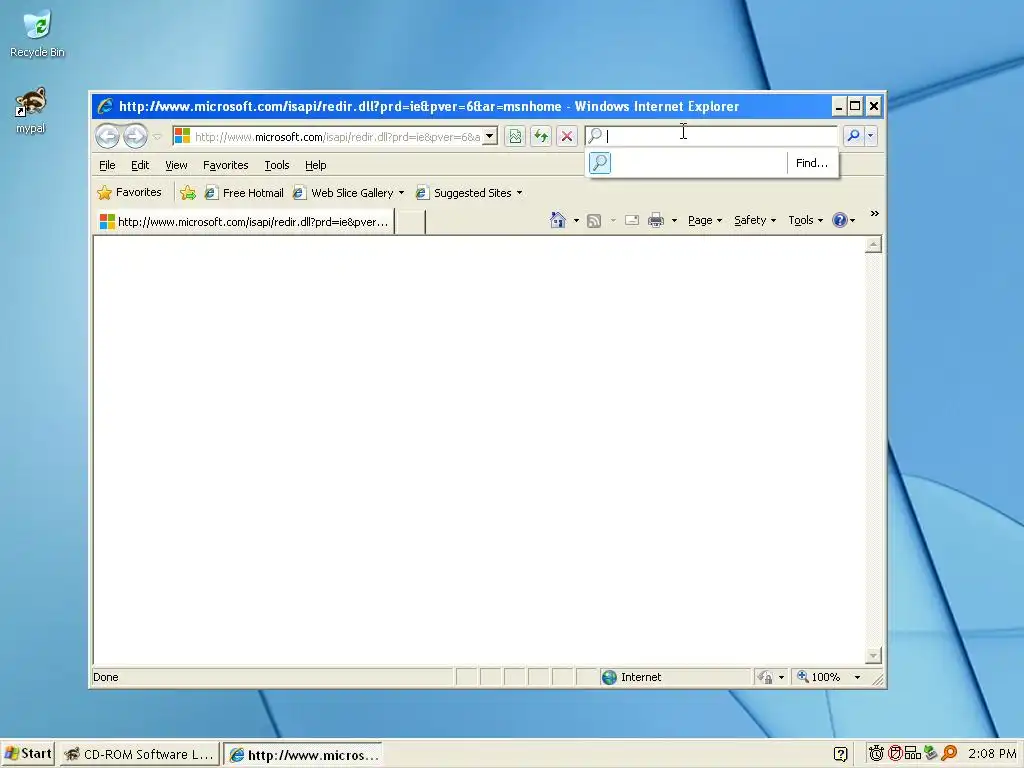This screenshot has height=768, width=1024.
Task: Open the View menu
Action: (176, 165)
